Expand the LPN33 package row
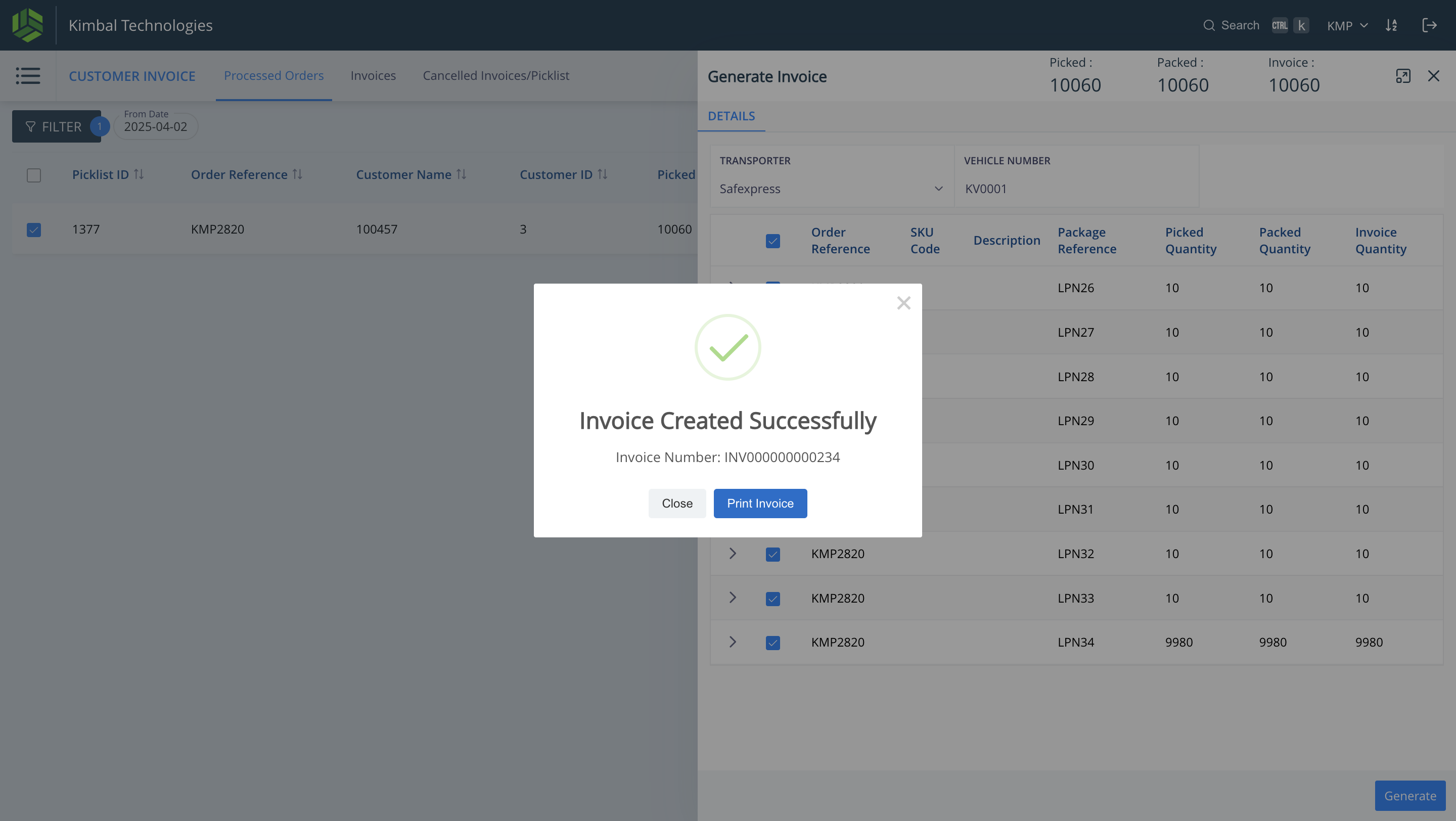Screen dimensions: 1456x821 point(733,597)
